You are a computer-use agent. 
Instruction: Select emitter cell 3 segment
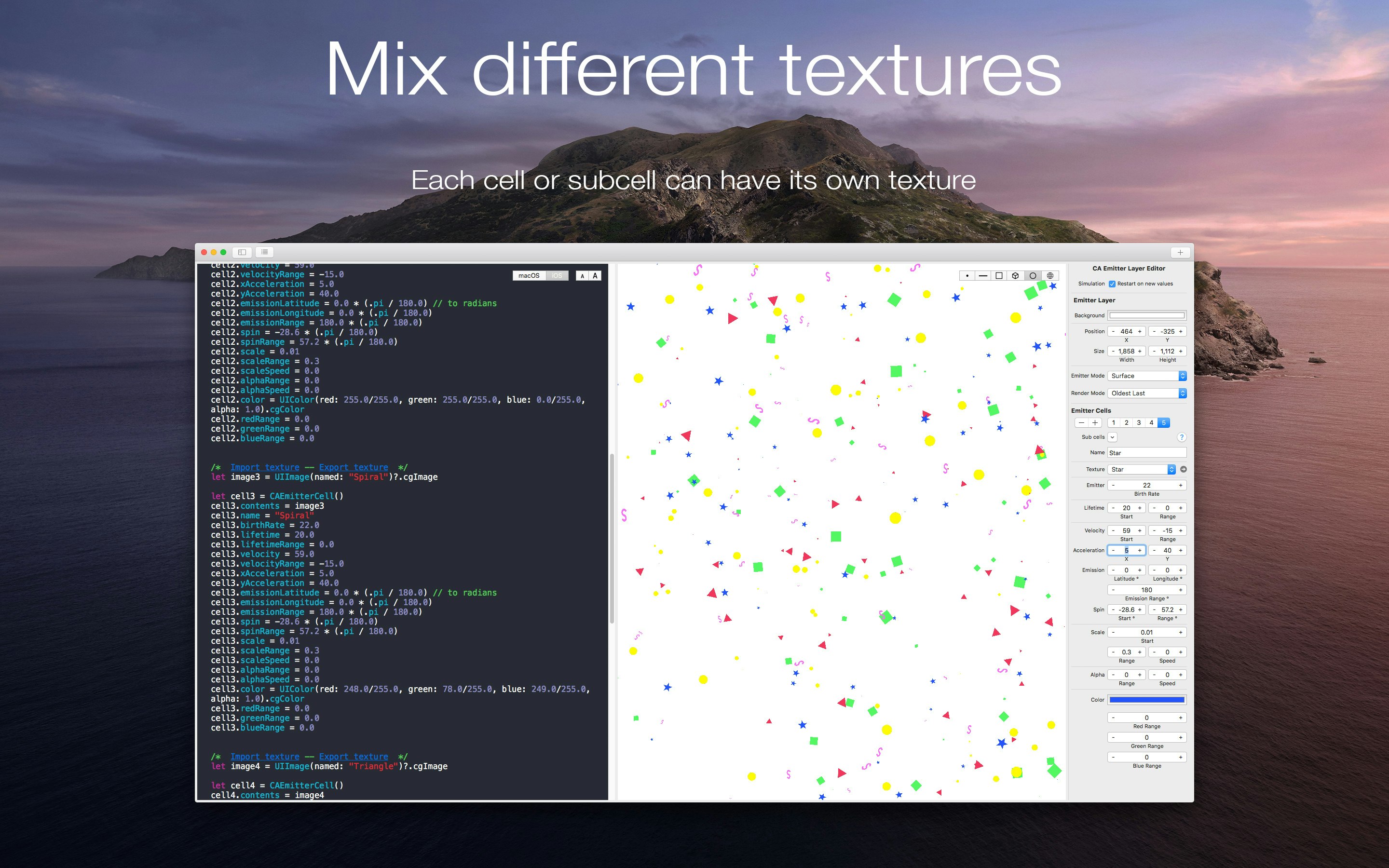pos(1139,422)
